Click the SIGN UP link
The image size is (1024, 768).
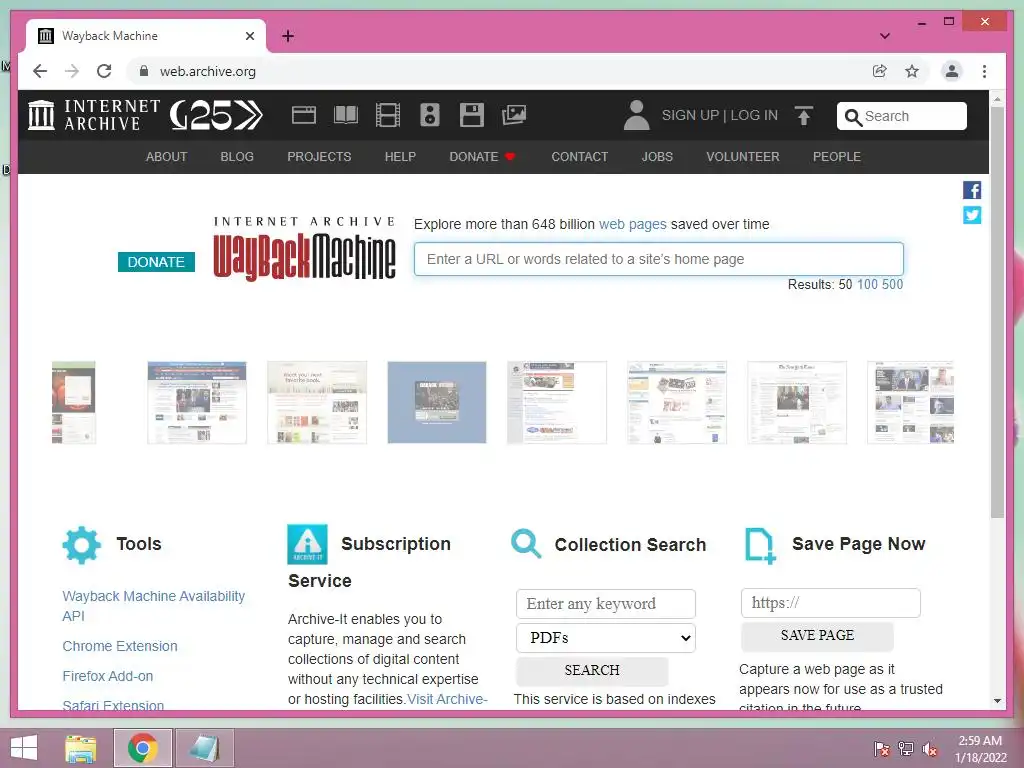coord(690,116)
